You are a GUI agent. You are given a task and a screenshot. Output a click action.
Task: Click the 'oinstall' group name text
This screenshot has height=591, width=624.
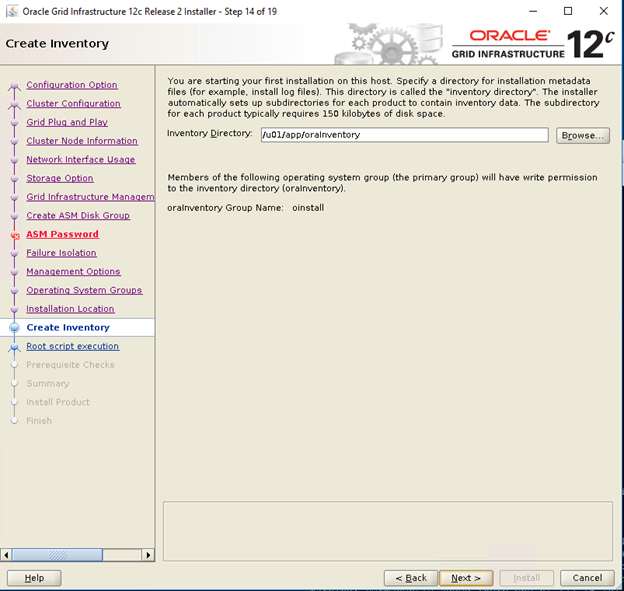pos(308,208)
